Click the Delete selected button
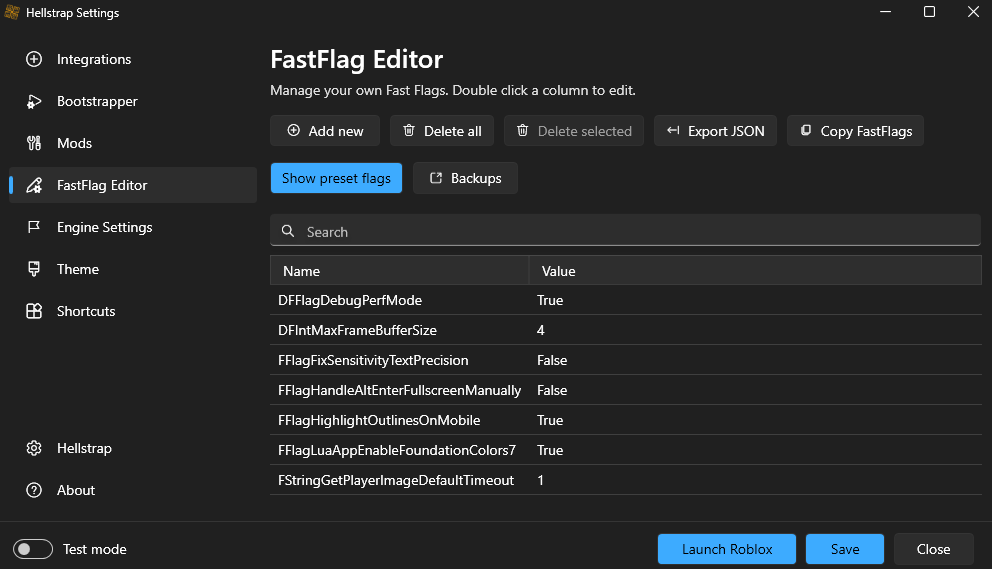 pos(574,131)
